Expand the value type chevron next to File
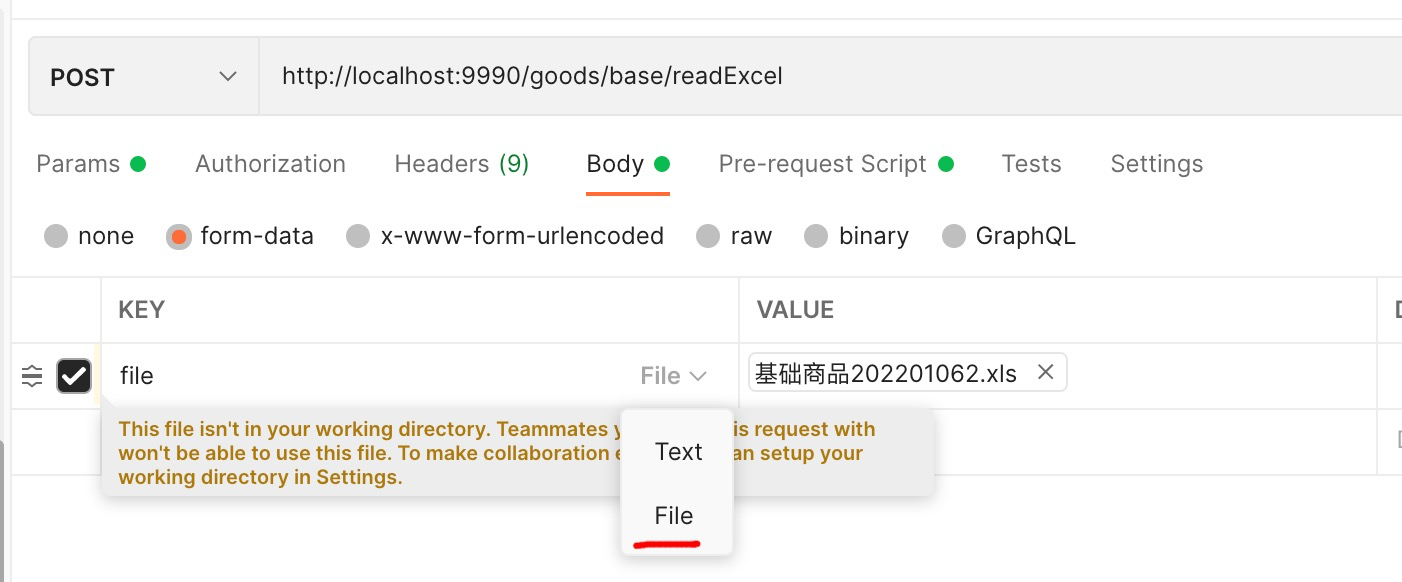The width and height of the screenshot is (1402, 582). (697, 375)
